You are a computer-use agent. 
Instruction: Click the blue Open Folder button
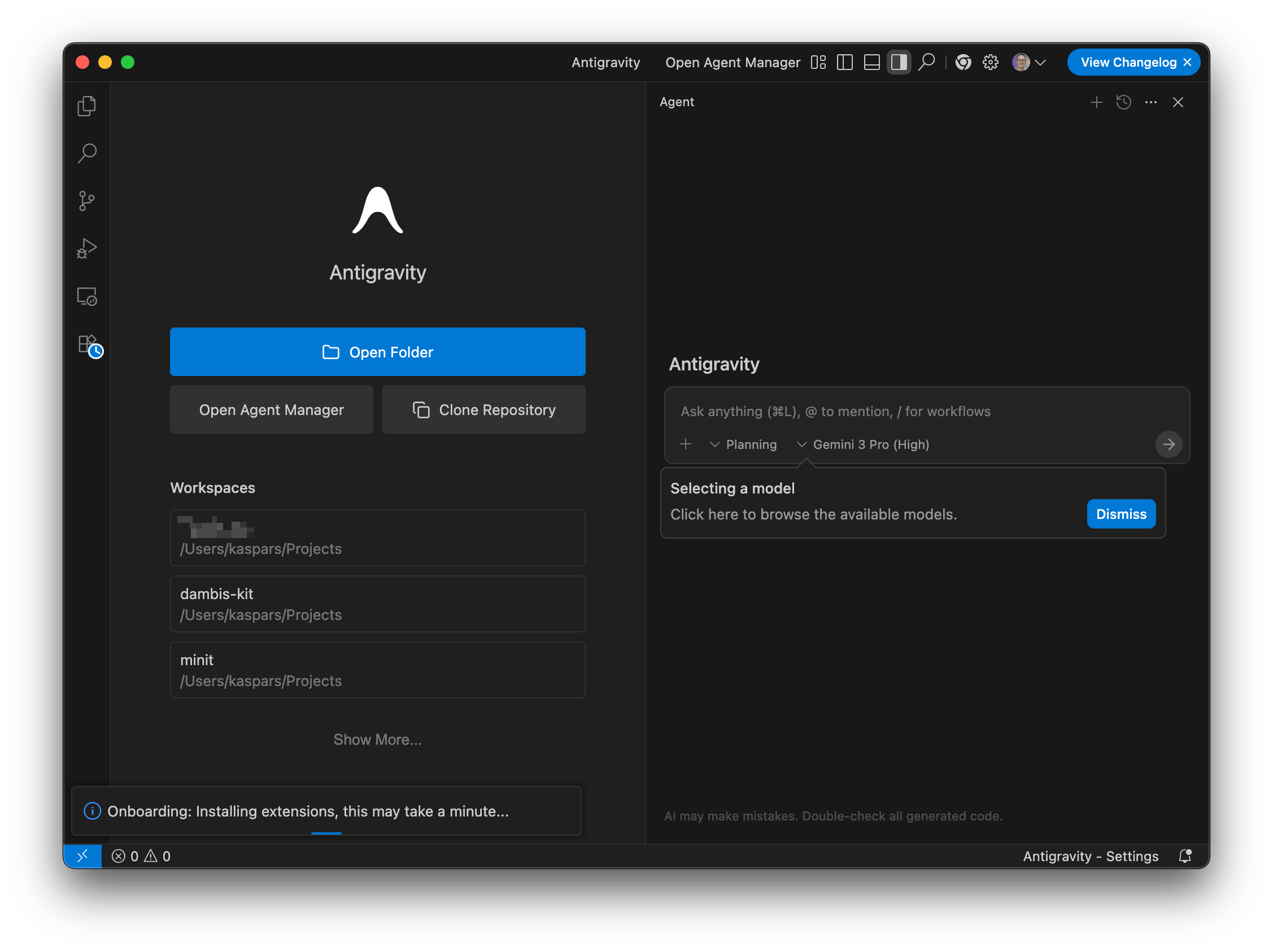coord(377,351)
